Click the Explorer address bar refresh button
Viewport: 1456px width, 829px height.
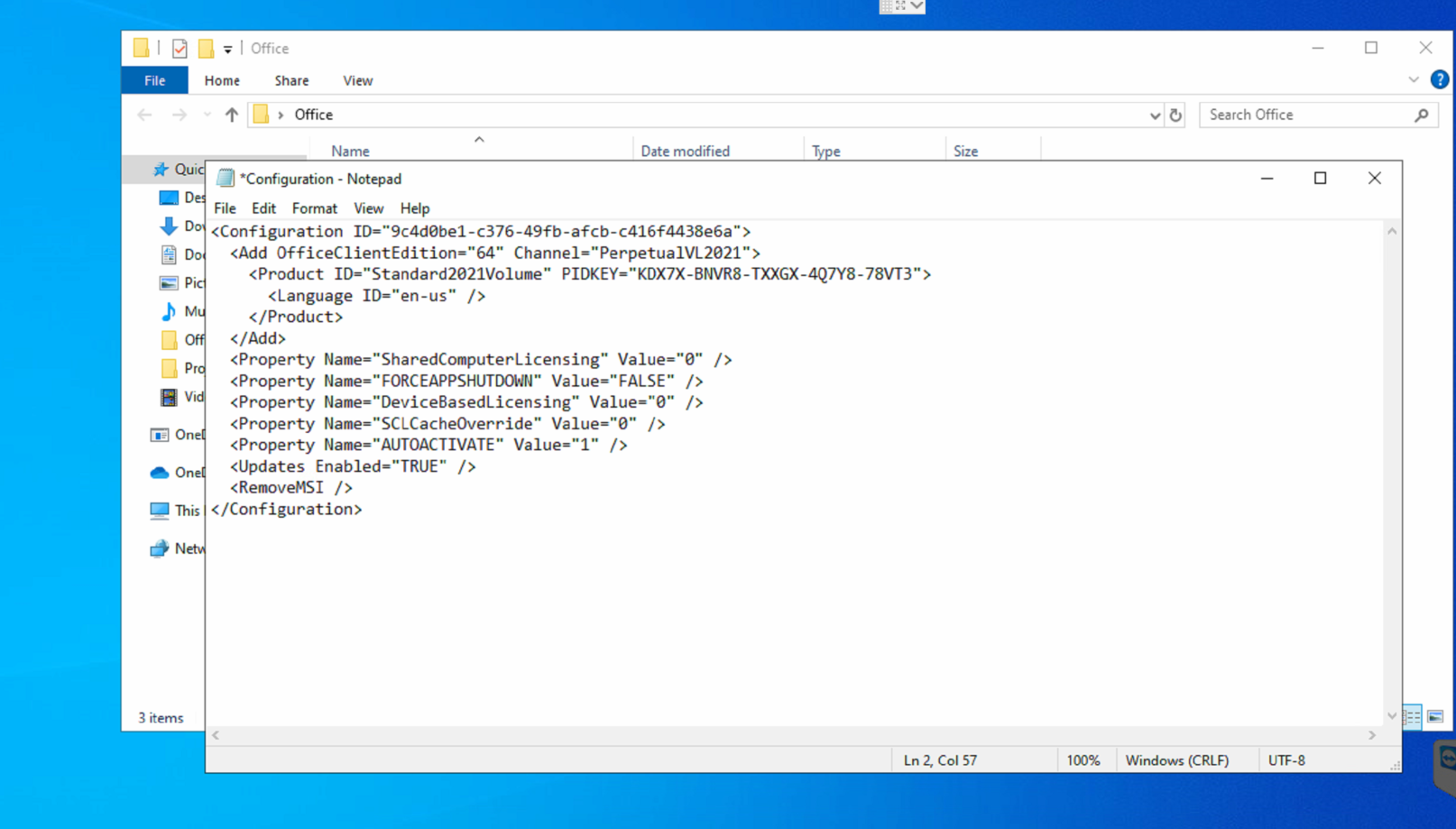(x=1175, y=115)
